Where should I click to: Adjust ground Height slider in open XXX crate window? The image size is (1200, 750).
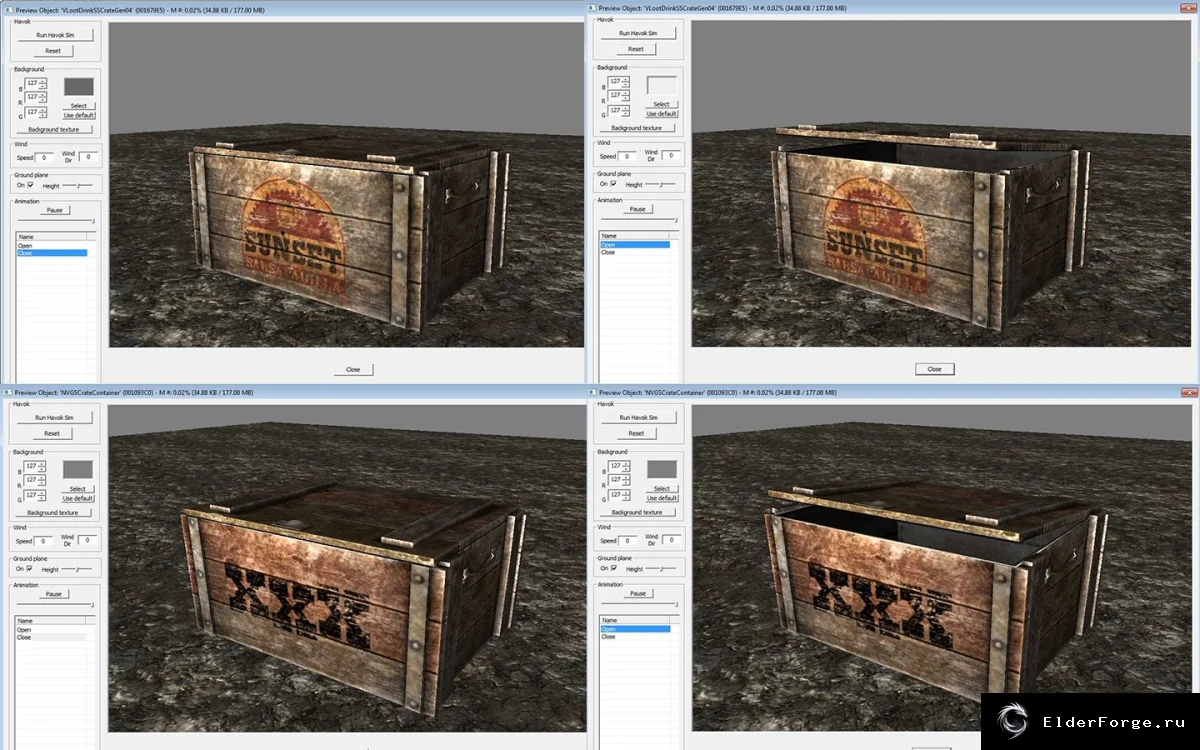(x=661, y=568)
